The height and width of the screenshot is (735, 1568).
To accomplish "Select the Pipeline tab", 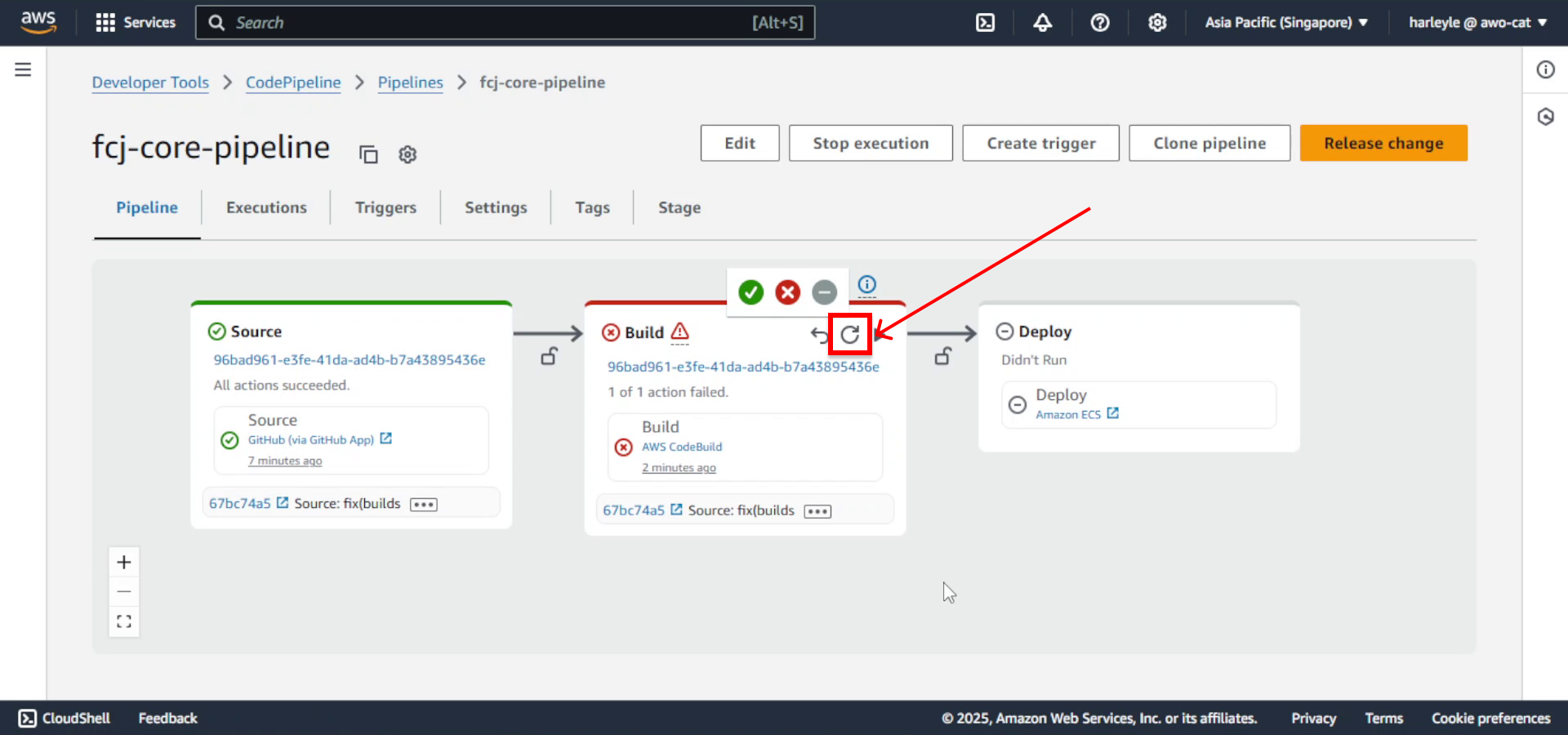I will click(x=147, y=207).
